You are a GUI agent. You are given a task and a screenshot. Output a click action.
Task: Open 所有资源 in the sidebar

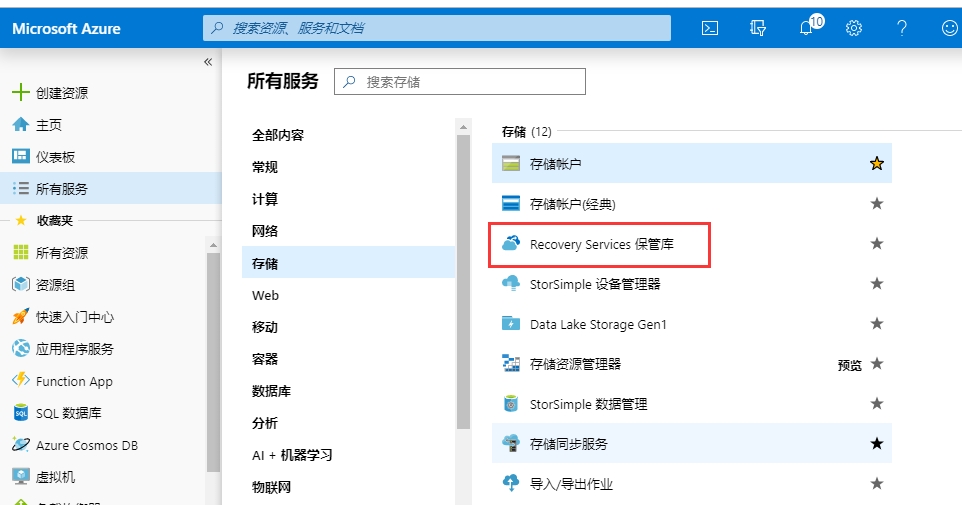62,253
